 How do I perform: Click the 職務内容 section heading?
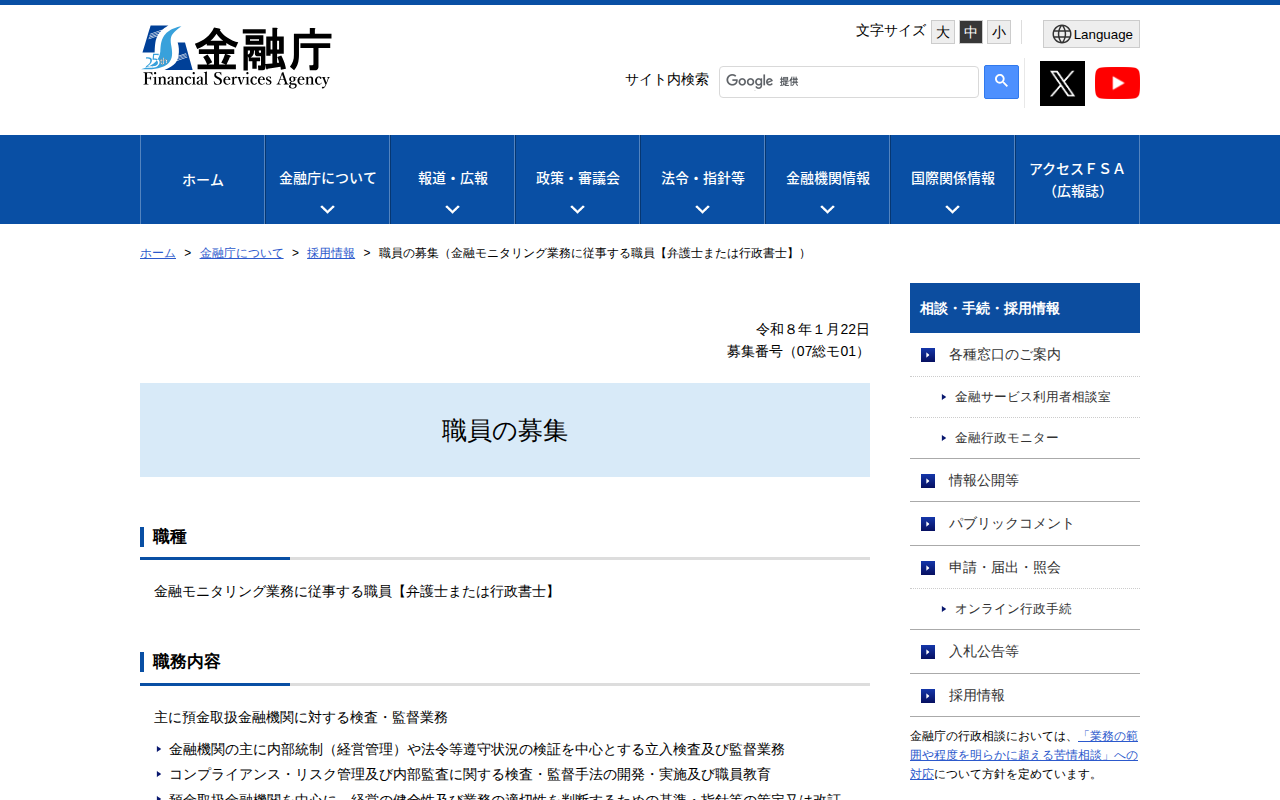click(186, 662)
